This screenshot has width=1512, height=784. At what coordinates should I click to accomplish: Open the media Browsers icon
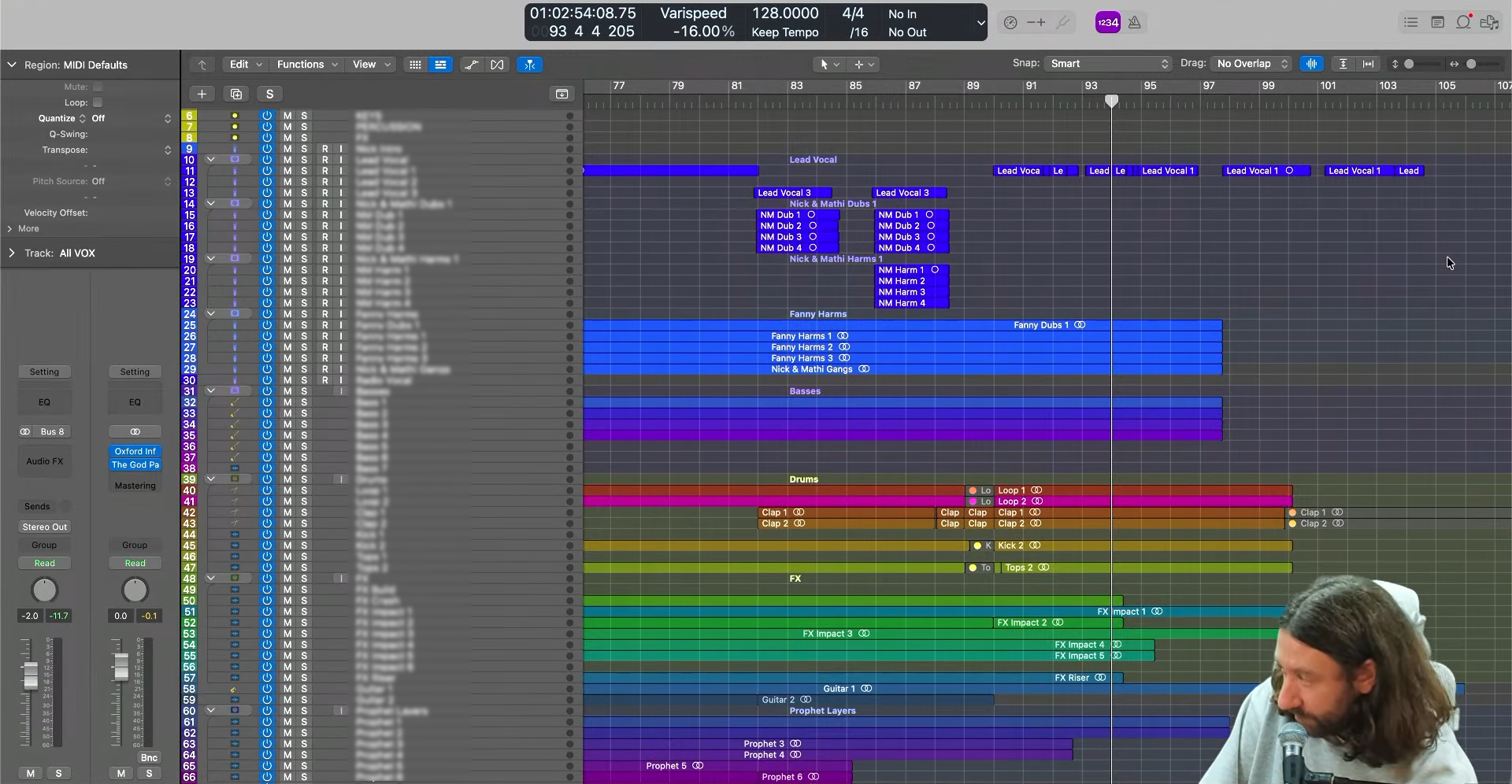pyautogui.click(x=1489, y=23)
